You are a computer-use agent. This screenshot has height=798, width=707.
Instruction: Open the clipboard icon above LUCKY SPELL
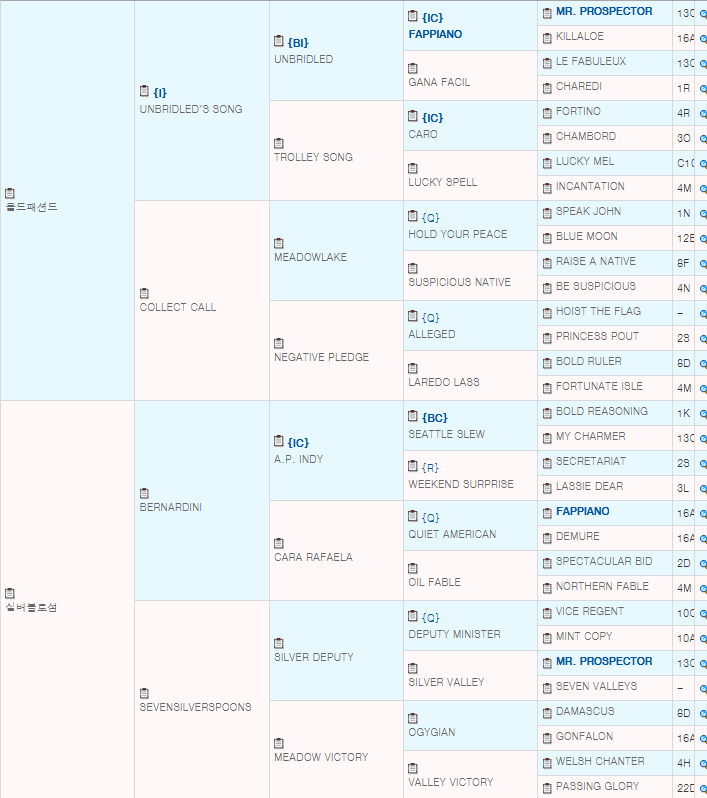pos(413,168)
